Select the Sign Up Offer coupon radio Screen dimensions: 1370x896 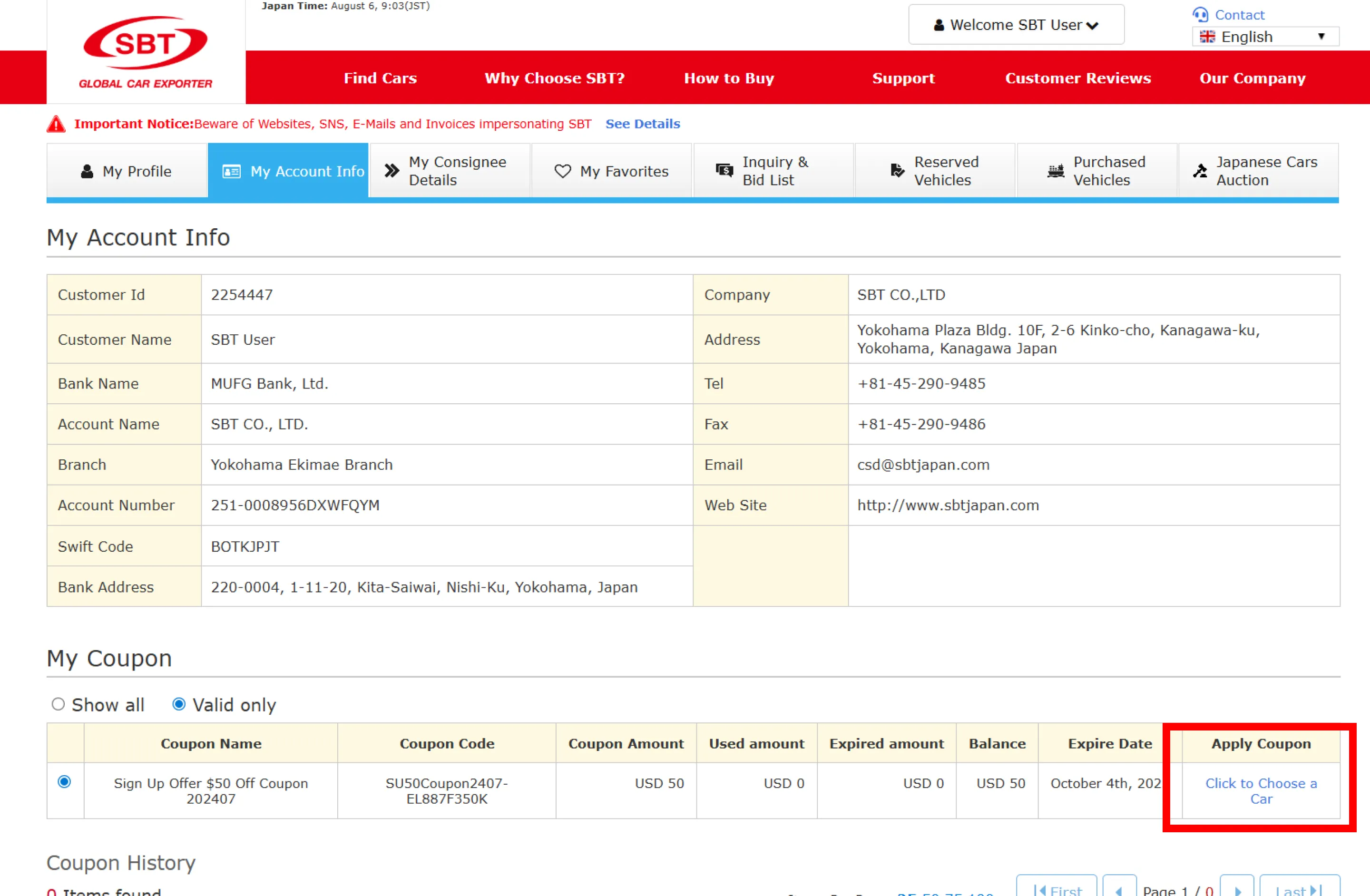[65, 781]
